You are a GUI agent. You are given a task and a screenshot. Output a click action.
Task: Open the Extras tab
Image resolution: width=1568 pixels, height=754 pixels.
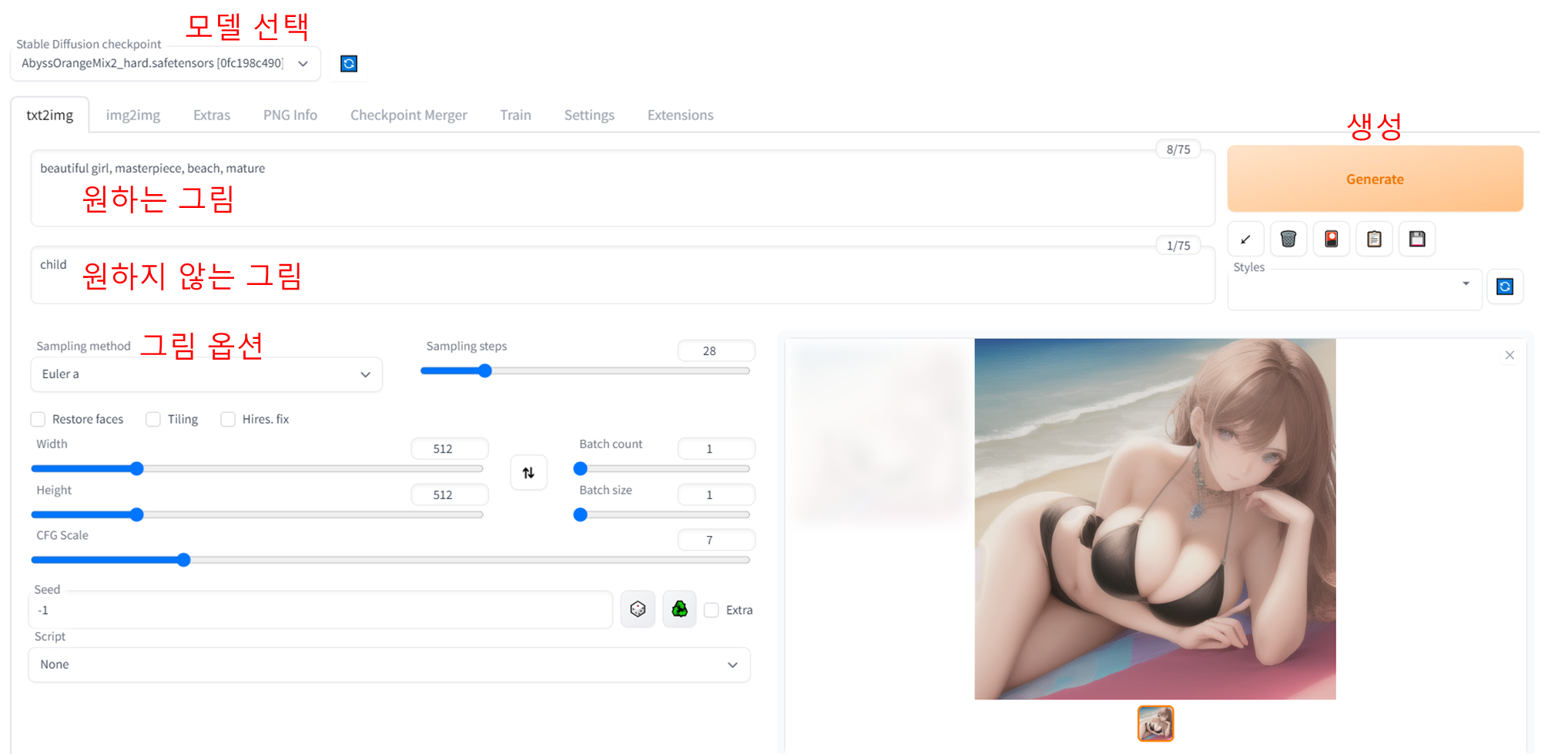tap(212, 115)
